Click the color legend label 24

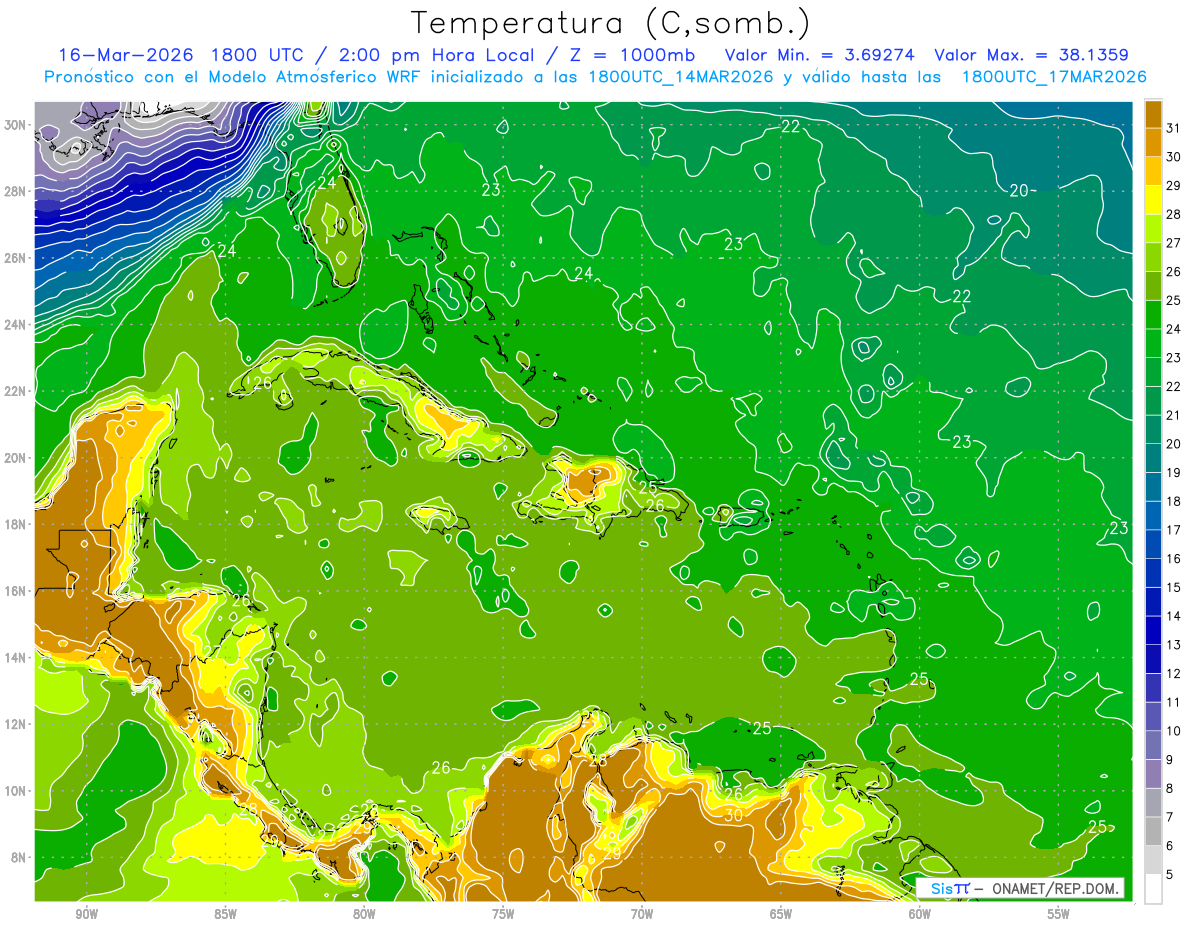pyautogui.click(x=1173, y=329)
